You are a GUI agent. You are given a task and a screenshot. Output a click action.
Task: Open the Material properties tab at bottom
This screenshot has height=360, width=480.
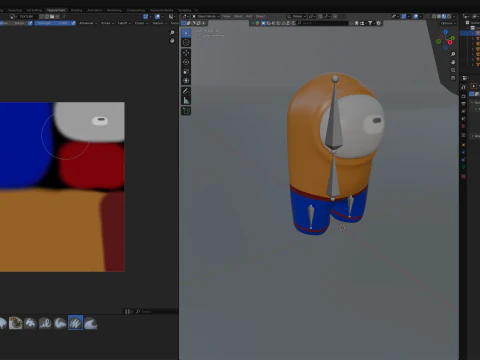click(463, 176)
